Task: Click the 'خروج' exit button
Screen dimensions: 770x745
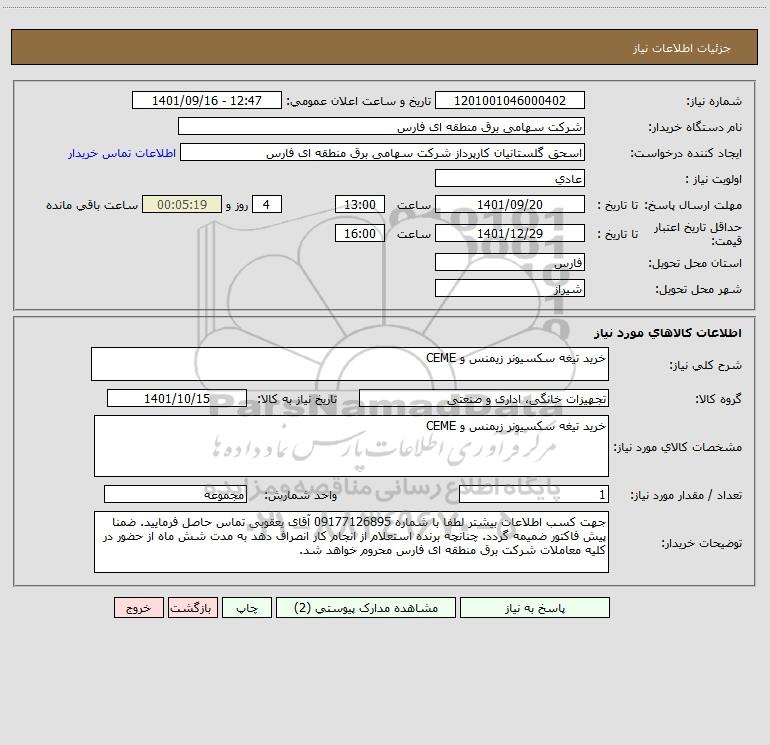Action: point(138,607)
